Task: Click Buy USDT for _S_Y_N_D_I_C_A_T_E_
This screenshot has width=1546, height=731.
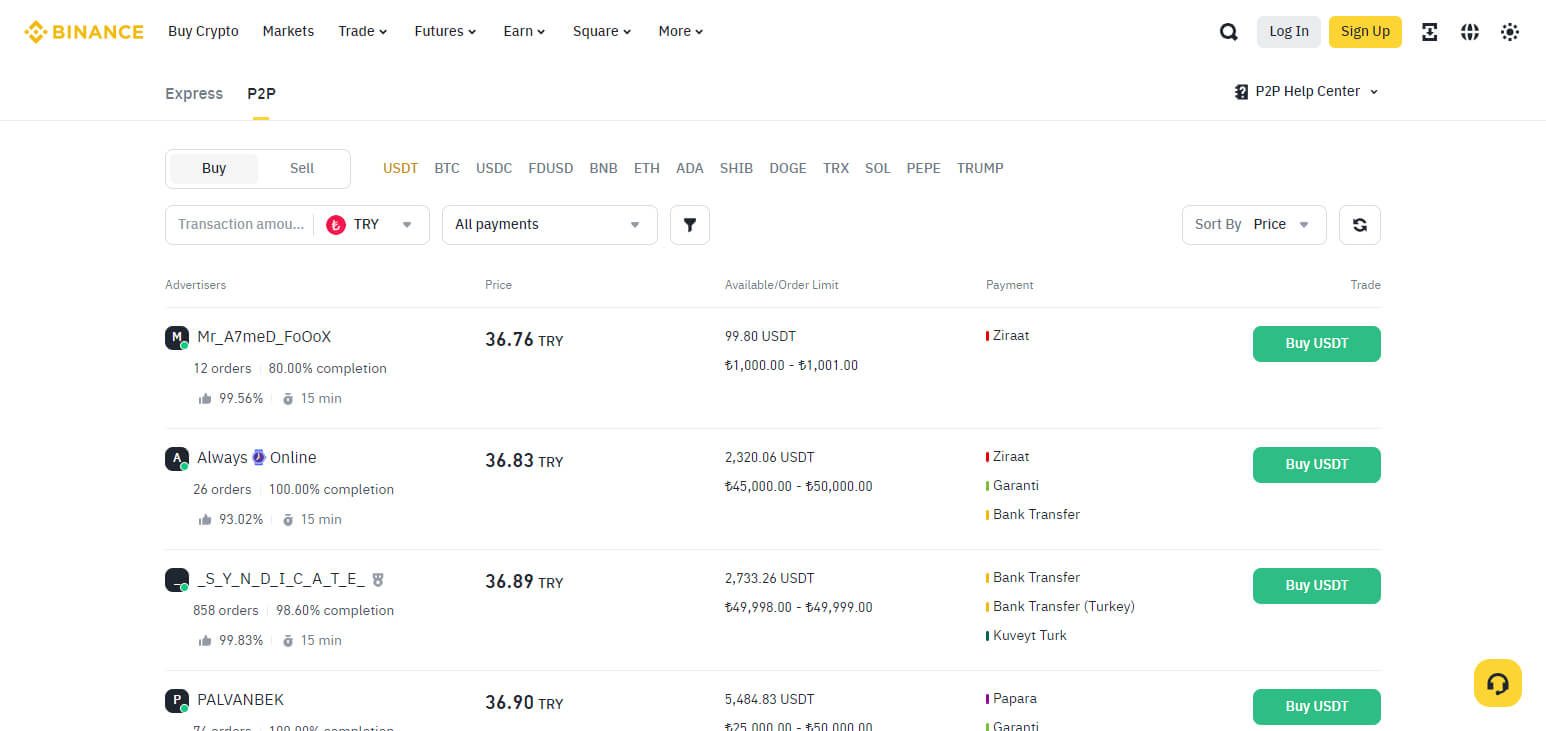Action: [1317, 586]
